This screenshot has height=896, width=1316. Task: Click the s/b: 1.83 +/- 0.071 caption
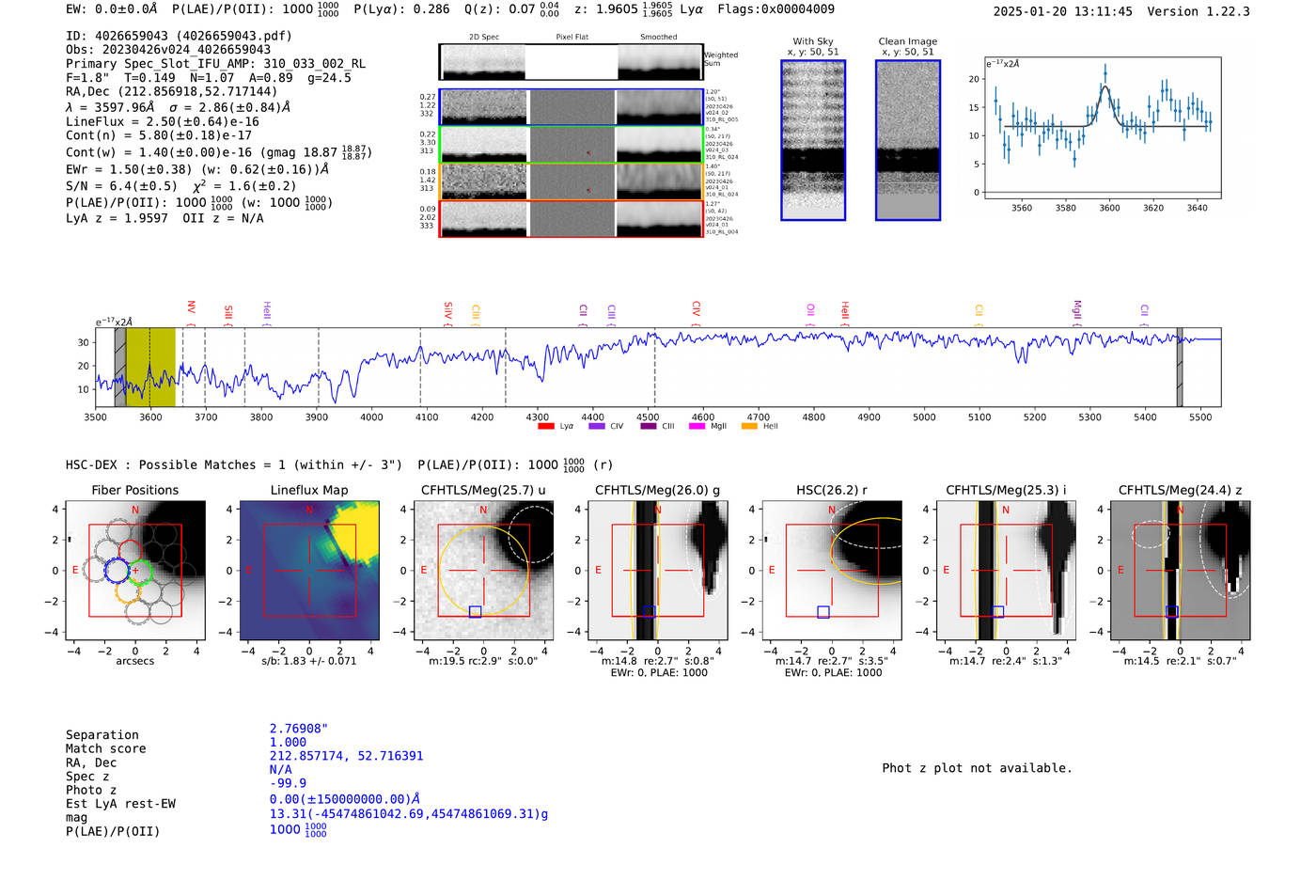point(309,661)
